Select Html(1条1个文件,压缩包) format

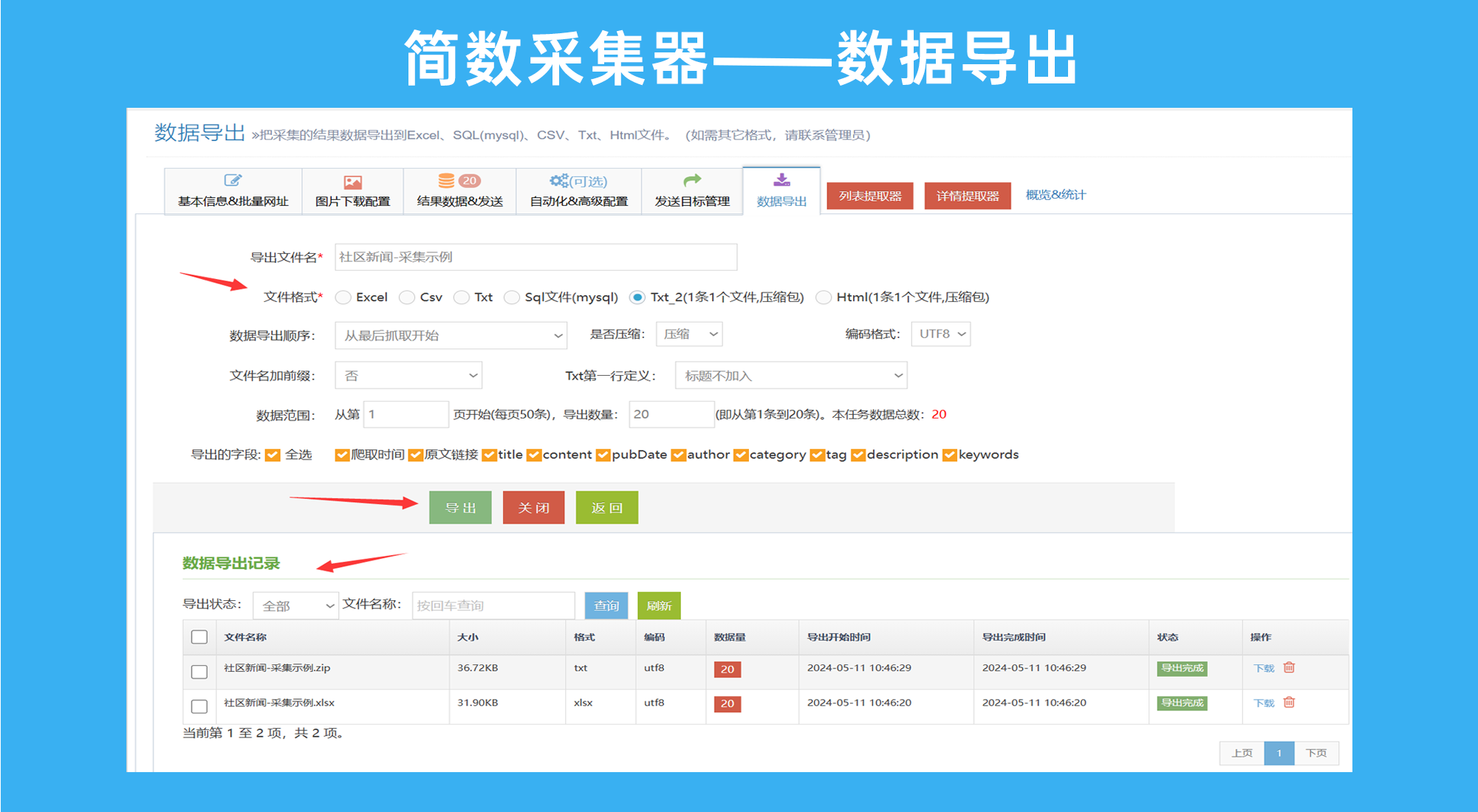(823, 297)
